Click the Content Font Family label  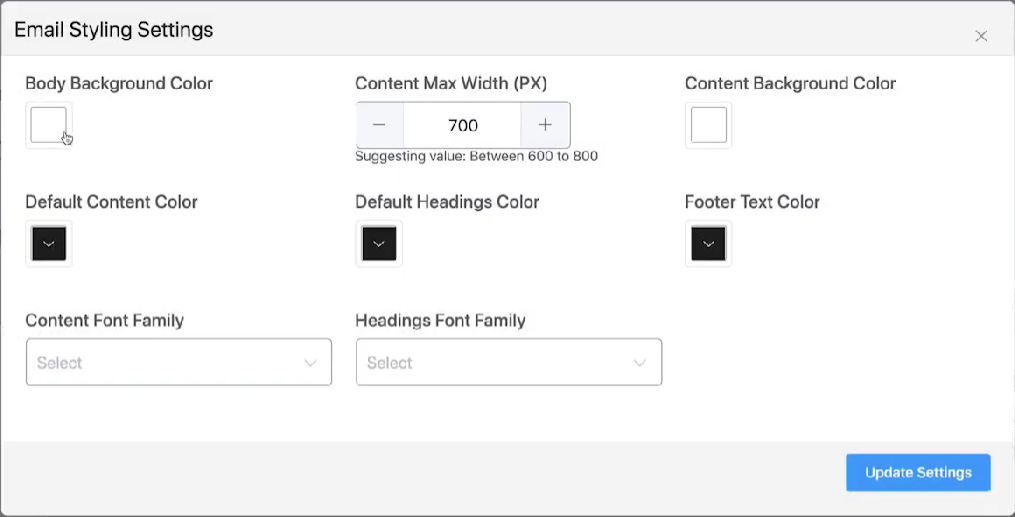[x=104, y=321]
